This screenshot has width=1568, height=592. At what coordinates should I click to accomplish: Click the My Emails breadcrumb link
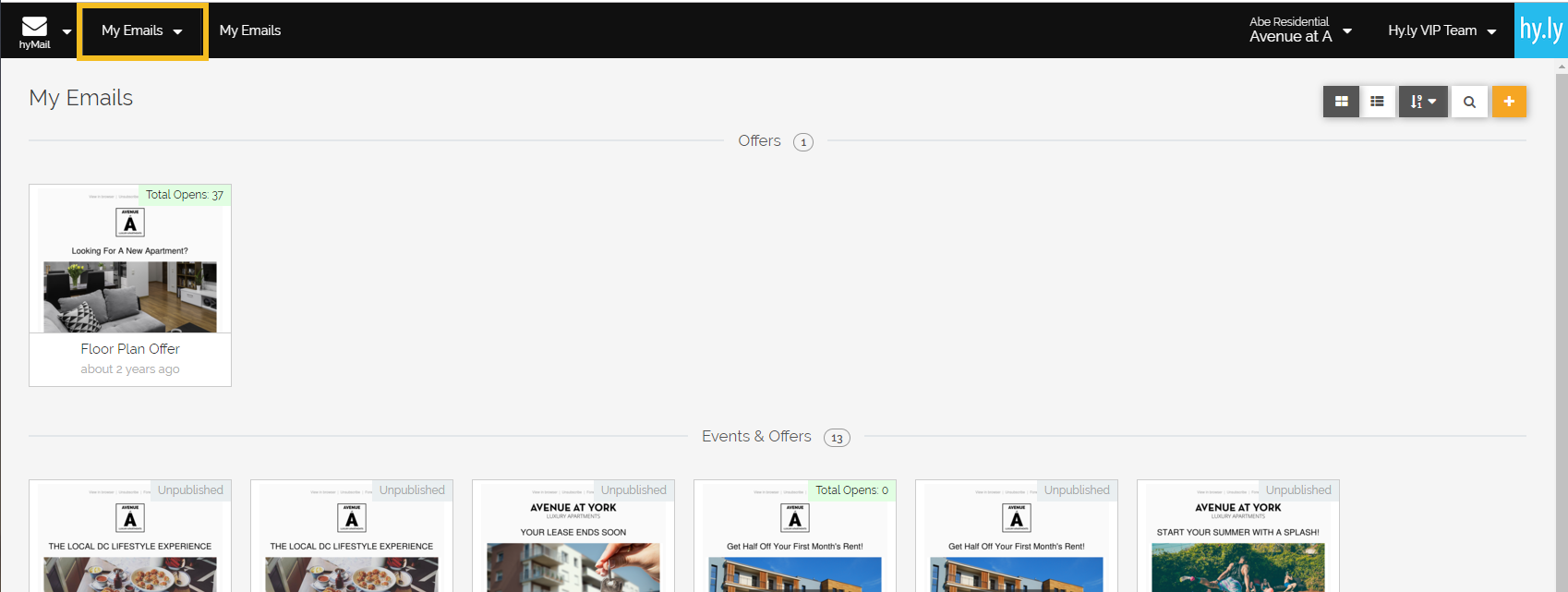pyautogui.click(x=250, y=30)
